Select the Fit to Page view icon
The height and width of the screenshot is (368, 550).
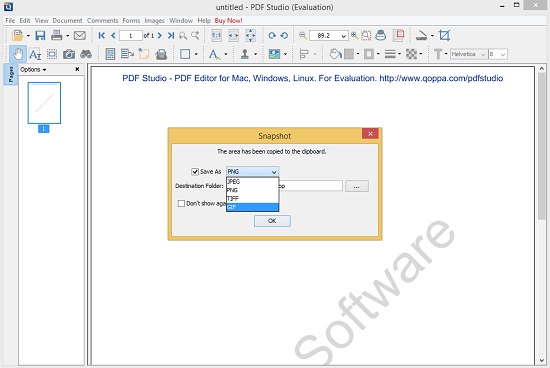point(250,35)
